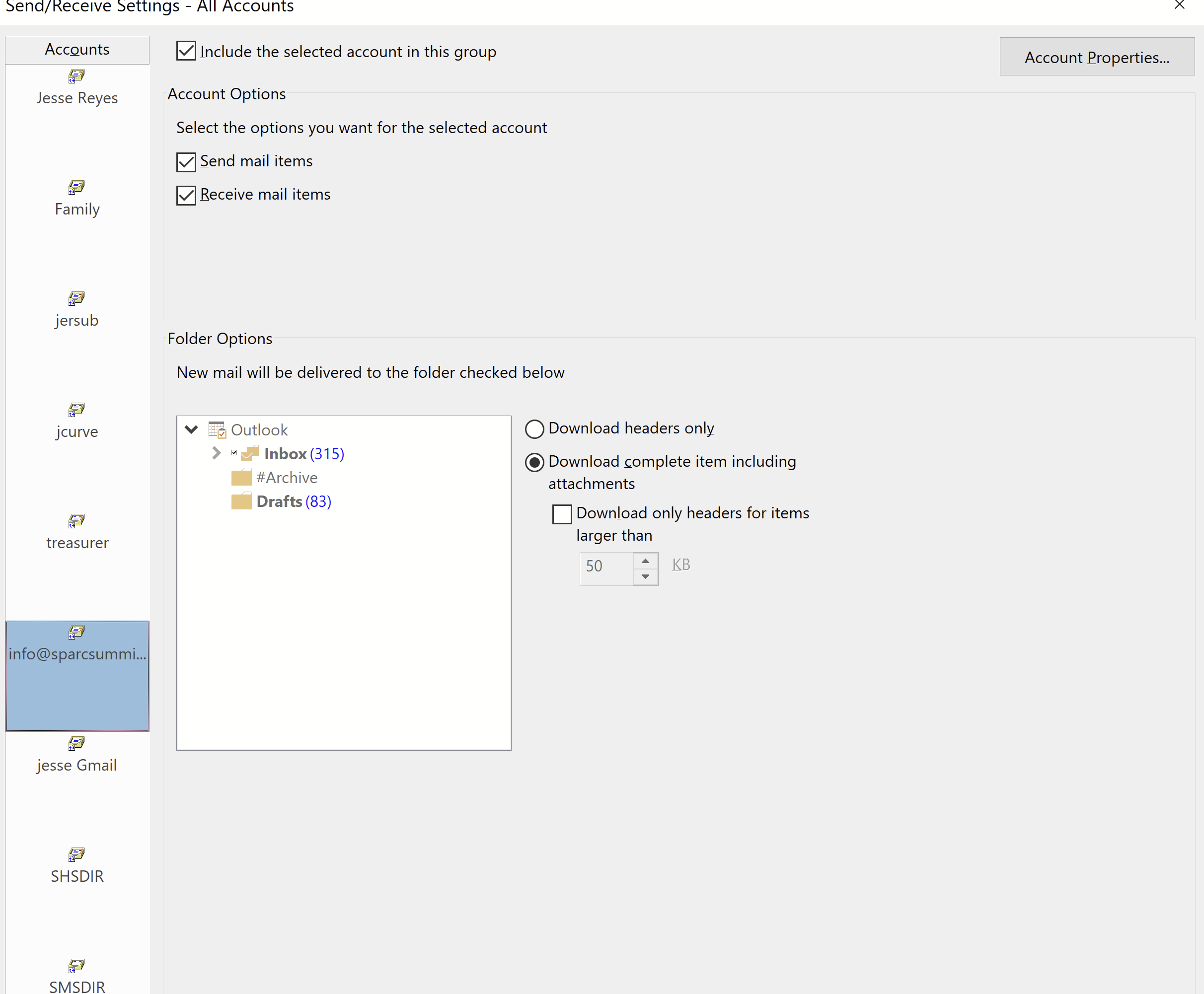Collapse the Outlook folder tree node
1204x994 pixels.
tap(191, 429)
